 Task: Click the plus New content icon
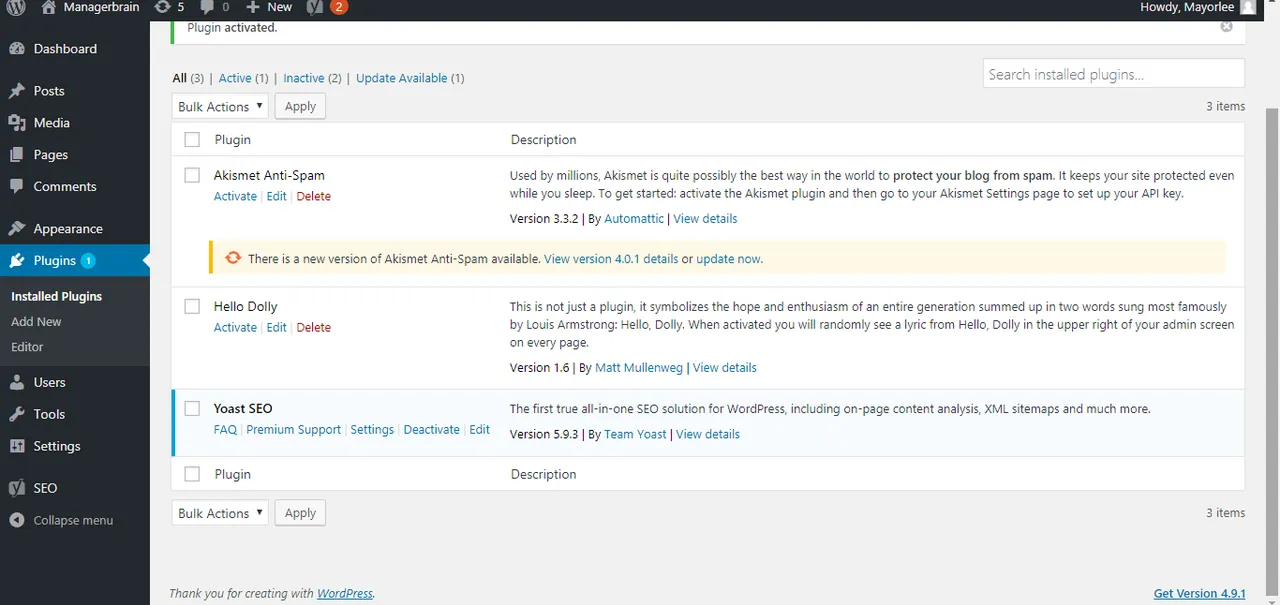pos(253,7)
